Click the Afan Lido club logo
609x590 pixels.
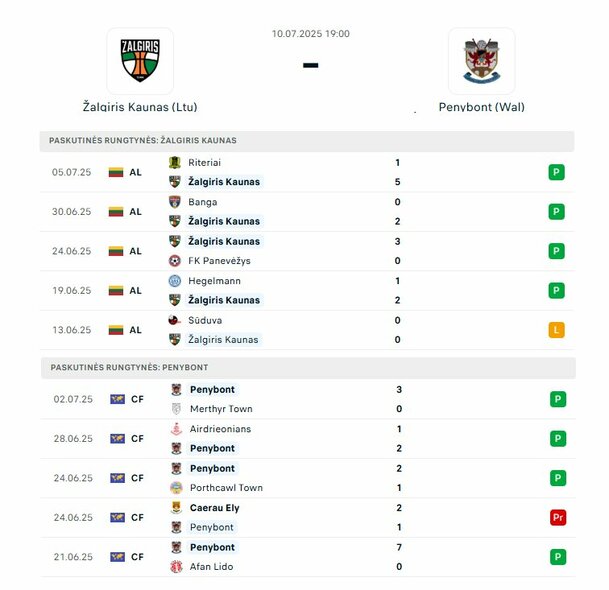pos(176,566)
